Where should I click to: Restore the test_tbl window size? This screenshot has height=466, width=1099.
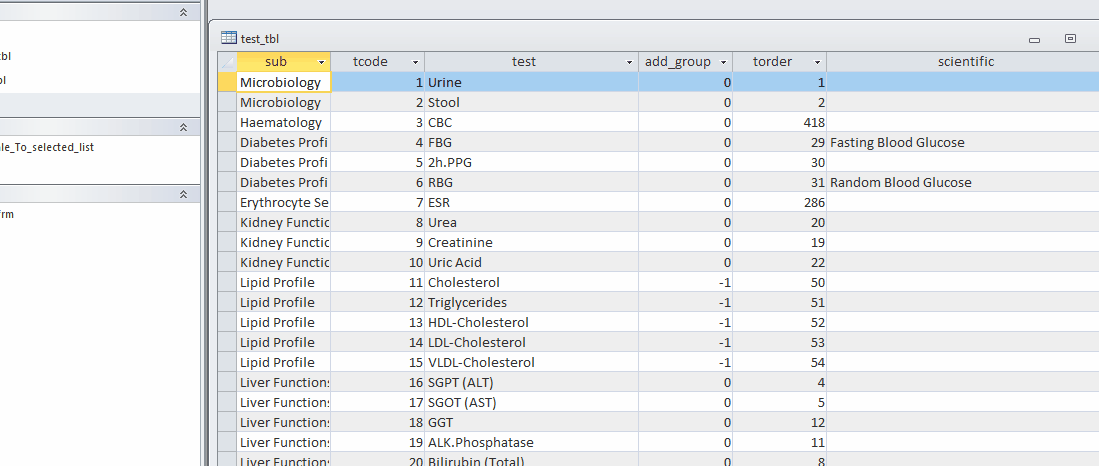click(1070, 39)
